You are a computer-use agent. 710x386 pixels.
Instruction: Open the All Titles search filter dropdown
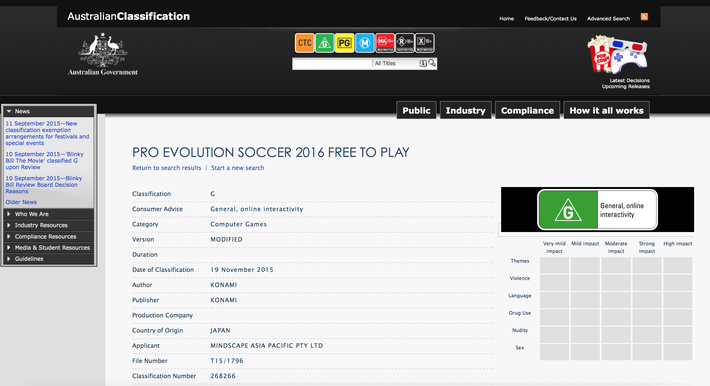tap(399, 63)
